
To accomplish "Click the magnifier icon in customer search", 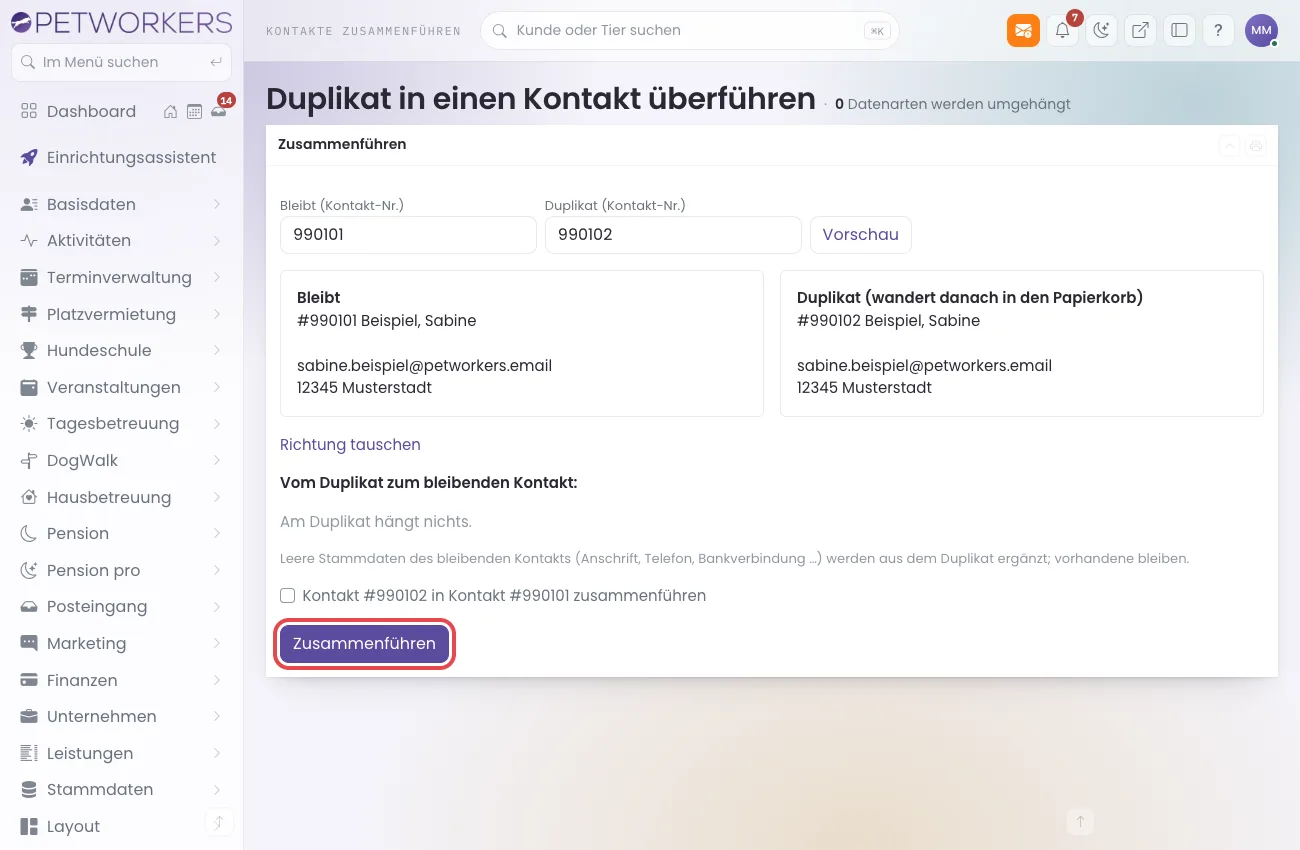I will 499,31.
